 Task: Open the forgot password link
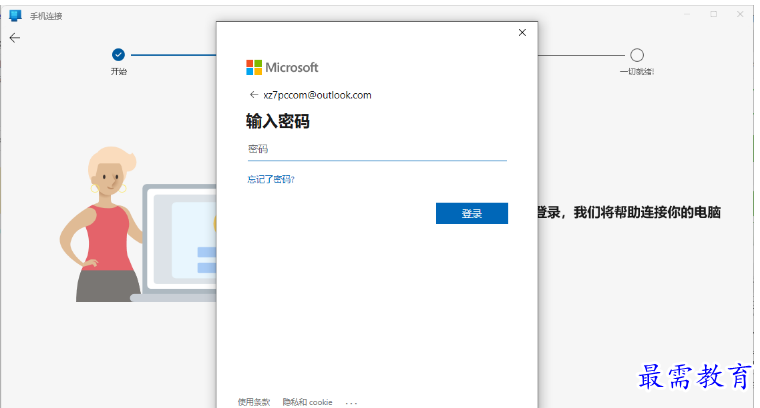tap(271, 179)
